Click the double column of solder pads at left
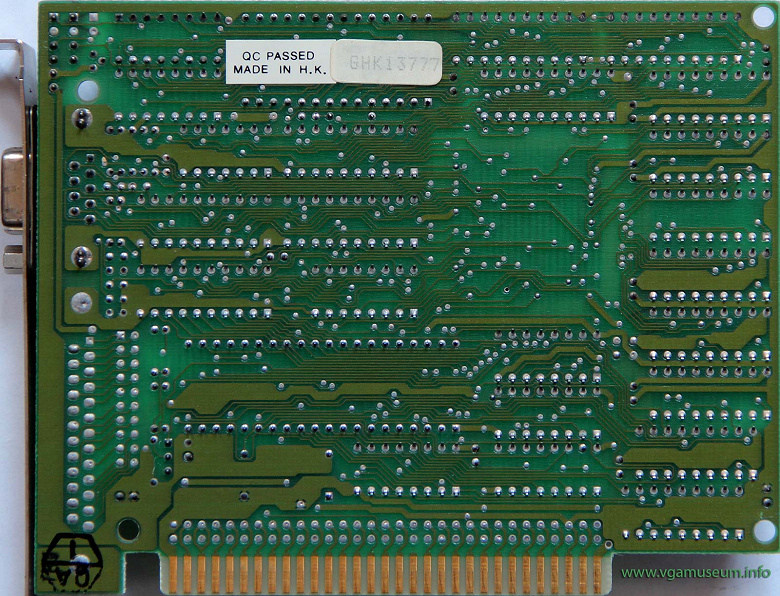This screenshot has width=780, height=596. click(x=81, y=433)
